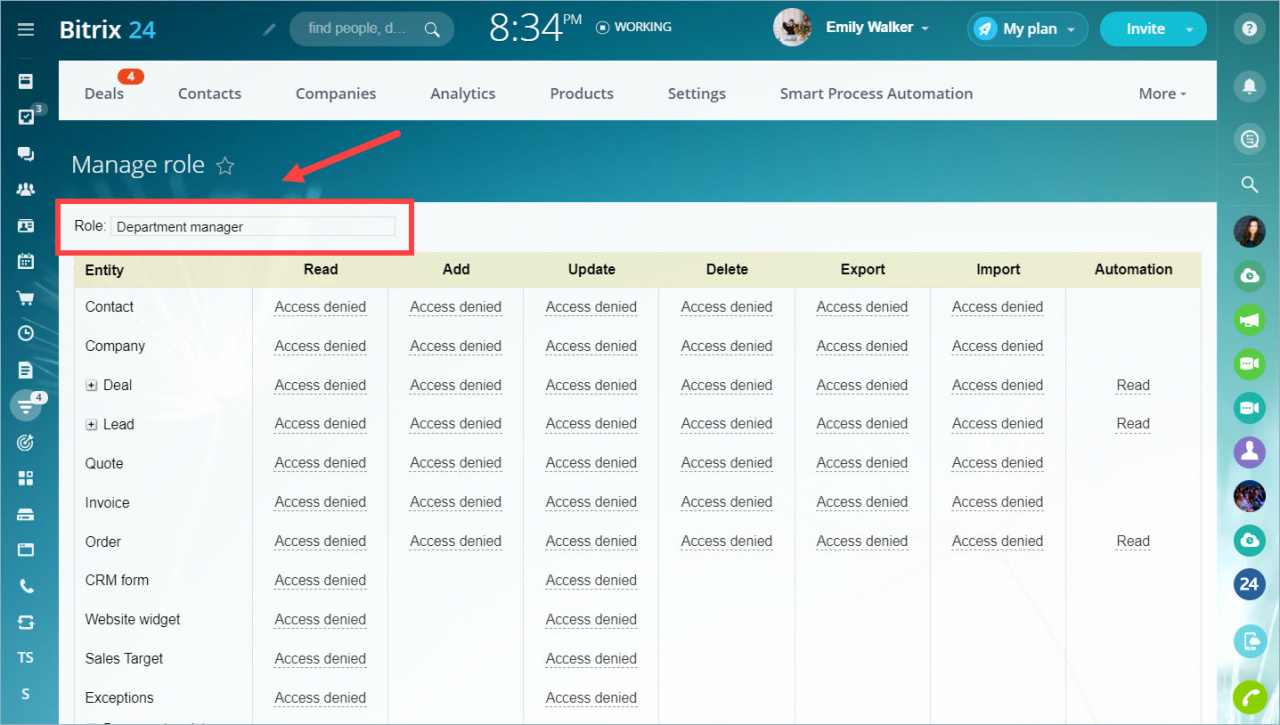Open the Analytics tab
This screenshot has width=1280, height=725.
463,93
